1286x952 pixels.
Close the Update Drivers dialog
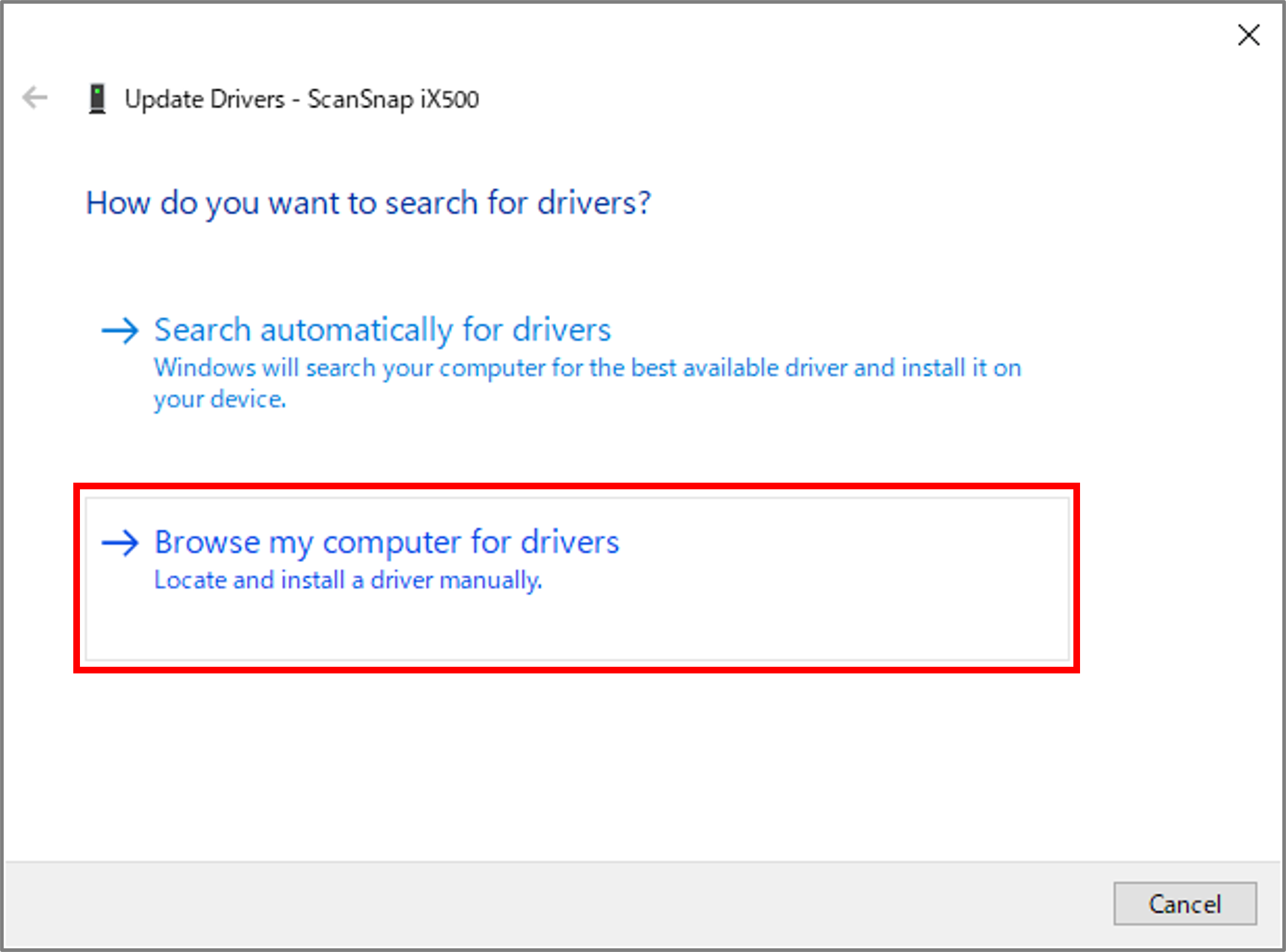(x=1248, y=35)
